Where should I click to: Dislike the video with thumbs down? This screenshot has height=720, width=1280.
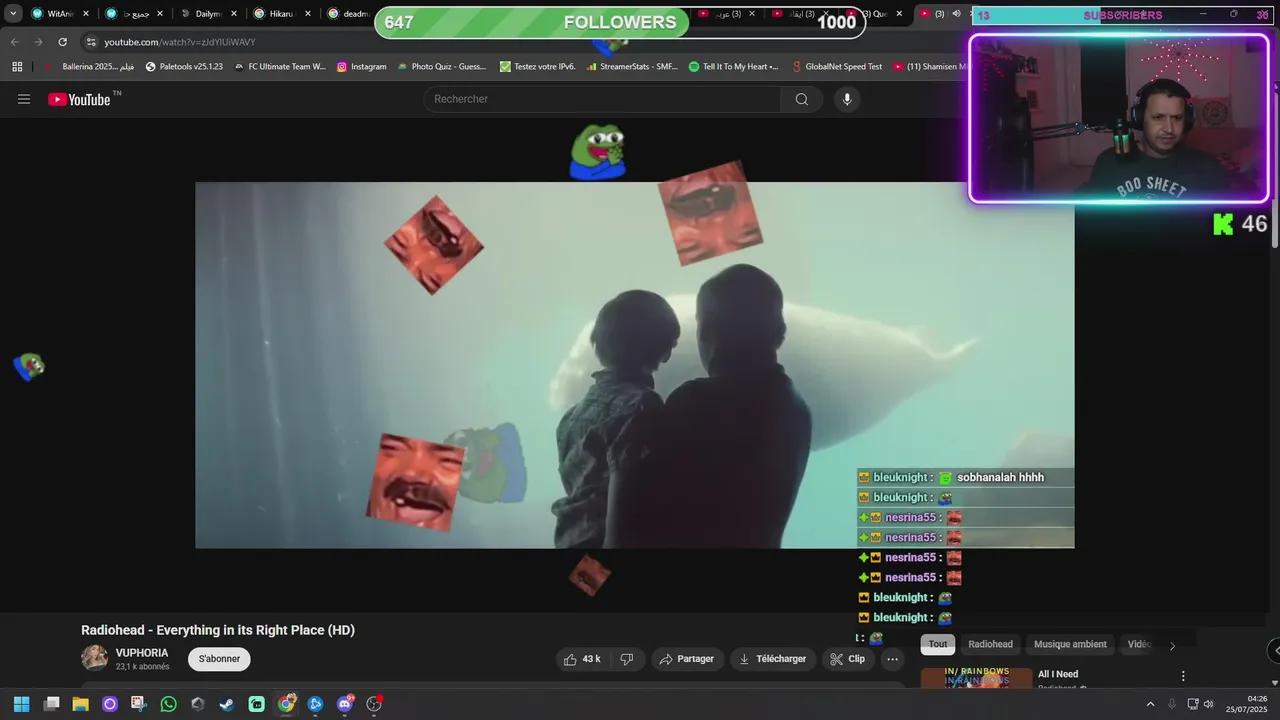(627, 659)
